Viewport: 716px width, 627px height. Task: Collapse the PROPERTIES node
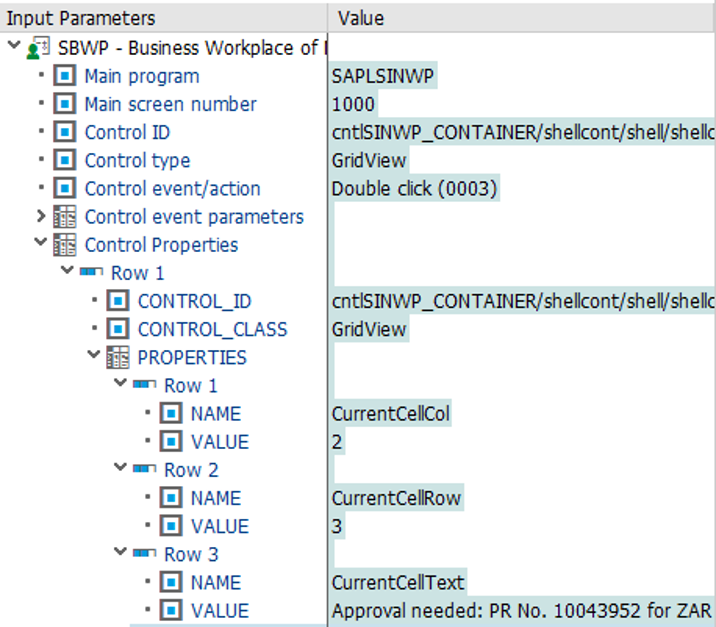point(94,356)
